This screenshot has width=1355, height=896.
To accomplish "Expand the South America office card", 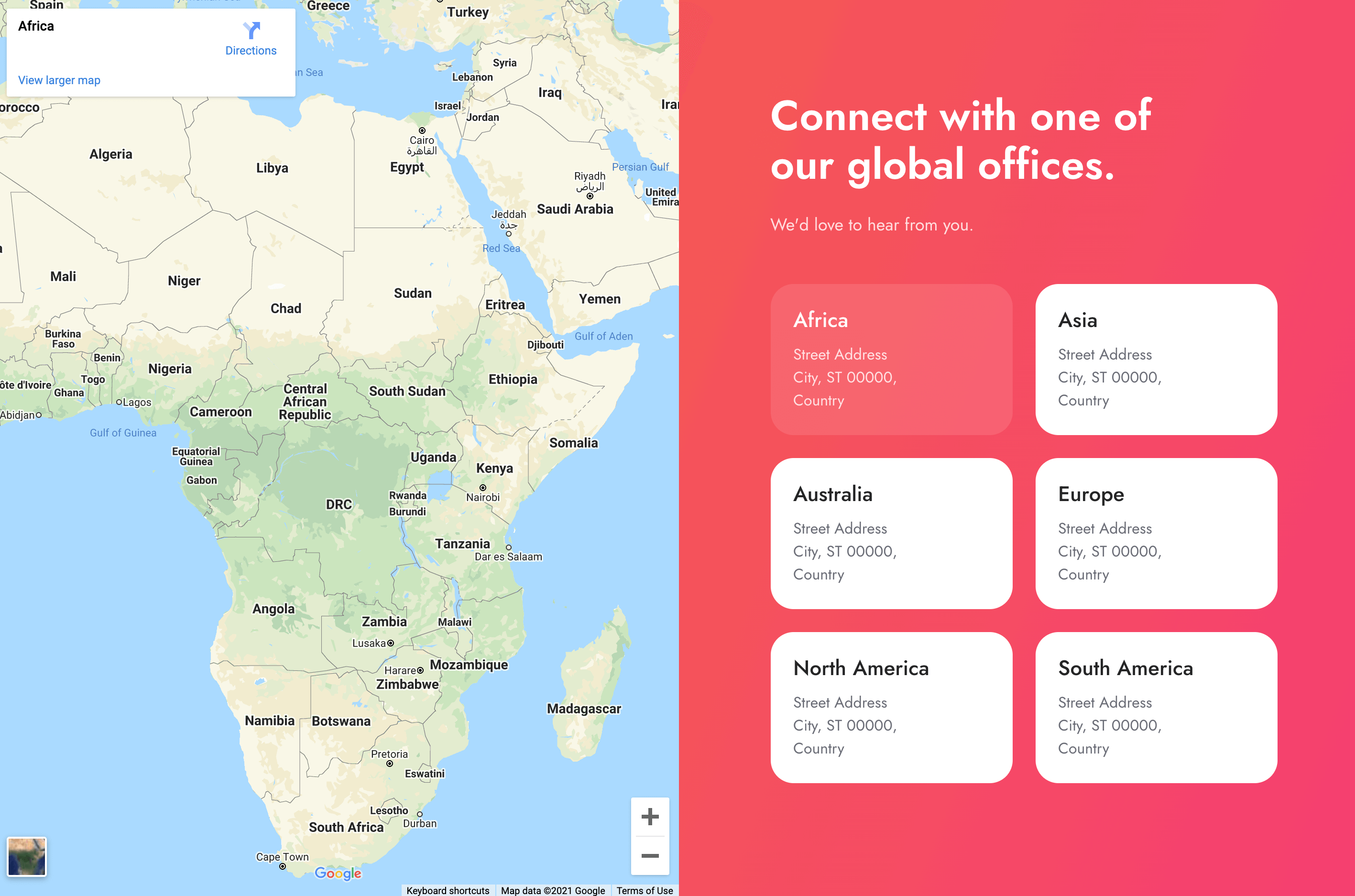I will pyautogui.click(x=1156, y=709).
